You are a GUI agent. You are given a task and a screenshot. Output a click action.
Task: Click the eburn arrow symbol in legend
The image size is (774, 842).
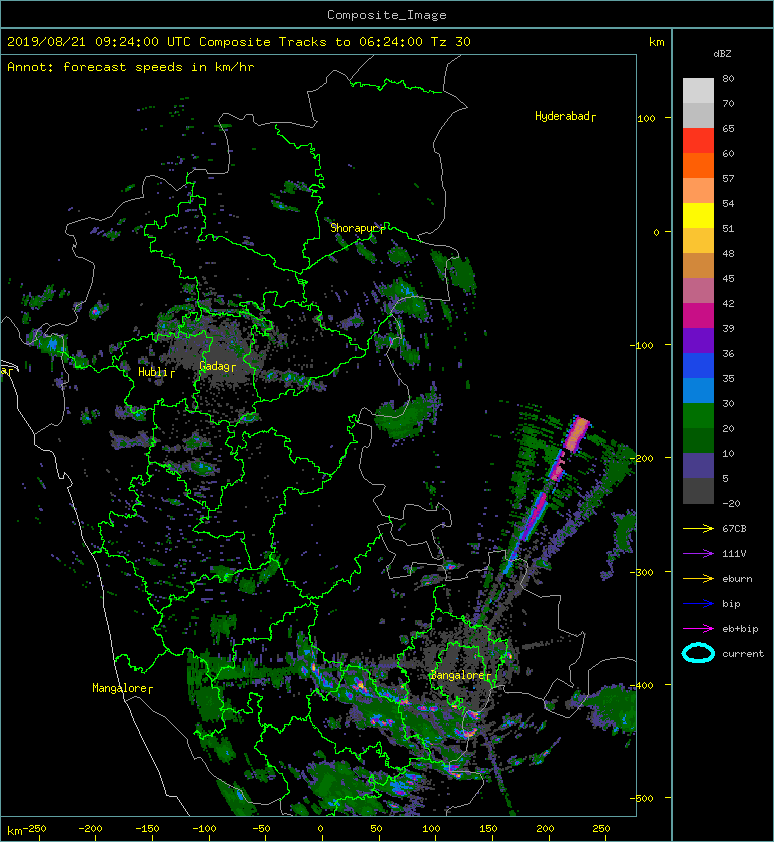click(x=698, y=579)
